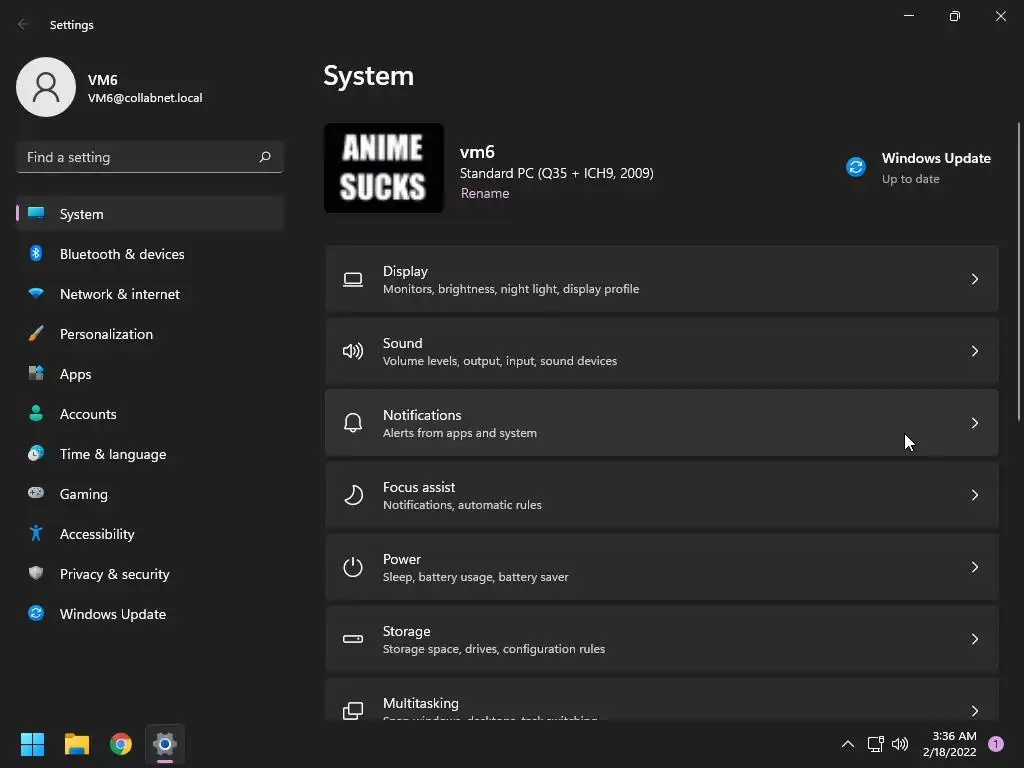Screen dimensions: 1024x768
Task: Select the Network & internet wifi icon
Action: click(36, 294)
